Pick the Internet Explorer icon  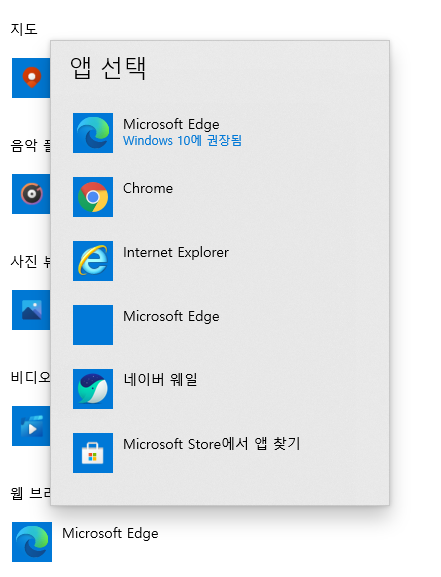[x=93, y=261]
